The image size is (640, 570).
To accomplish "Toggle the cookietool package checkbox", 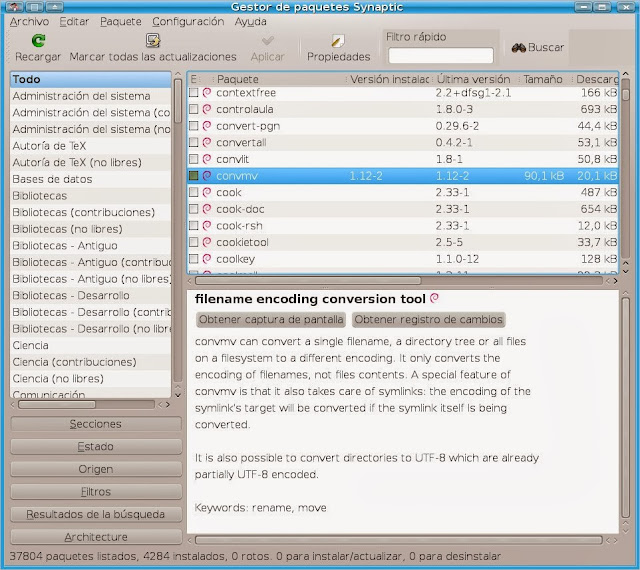I will 193,243.
